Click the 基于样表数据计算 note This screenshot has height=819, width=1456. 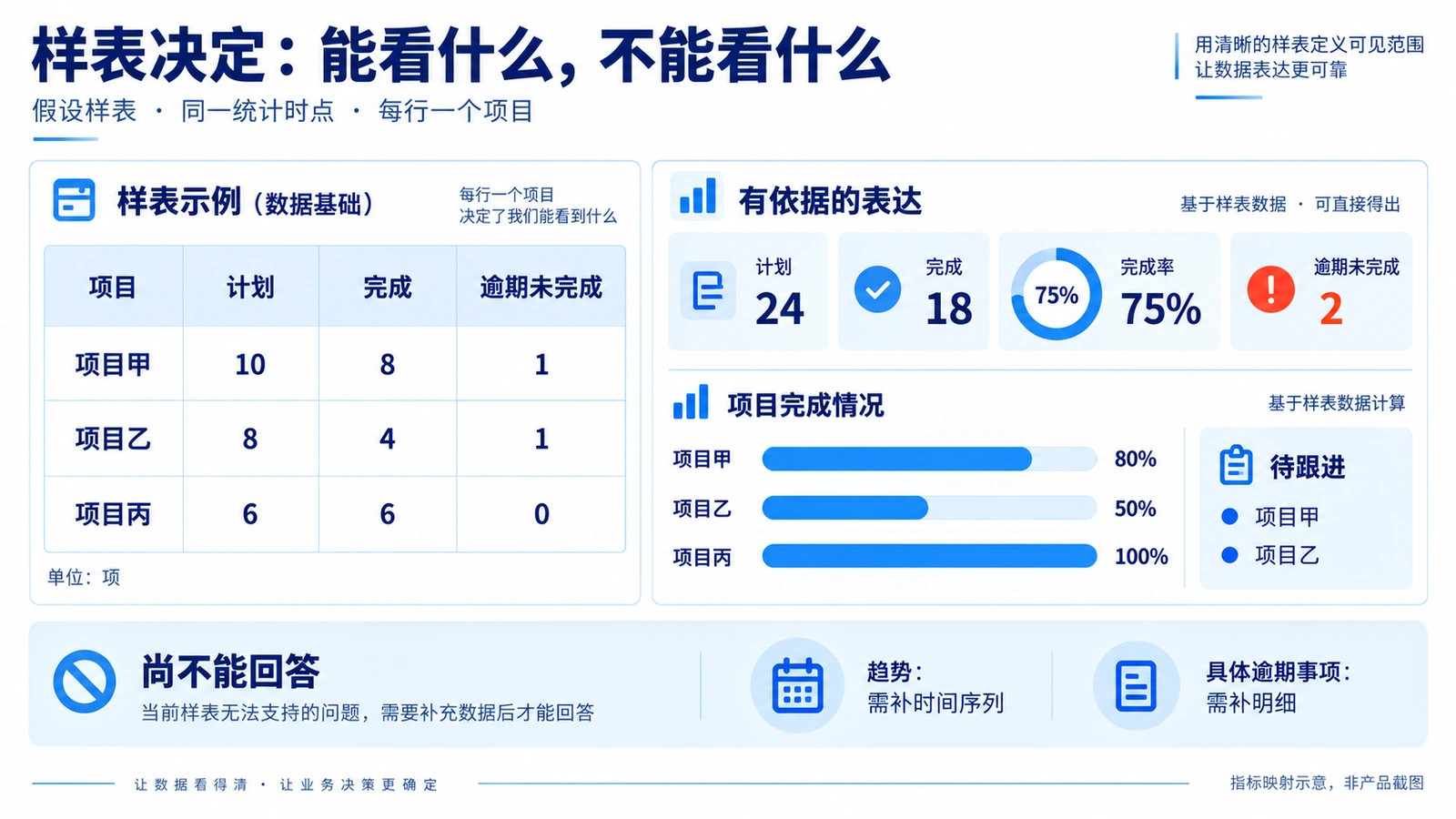(x=1337, y=403)
